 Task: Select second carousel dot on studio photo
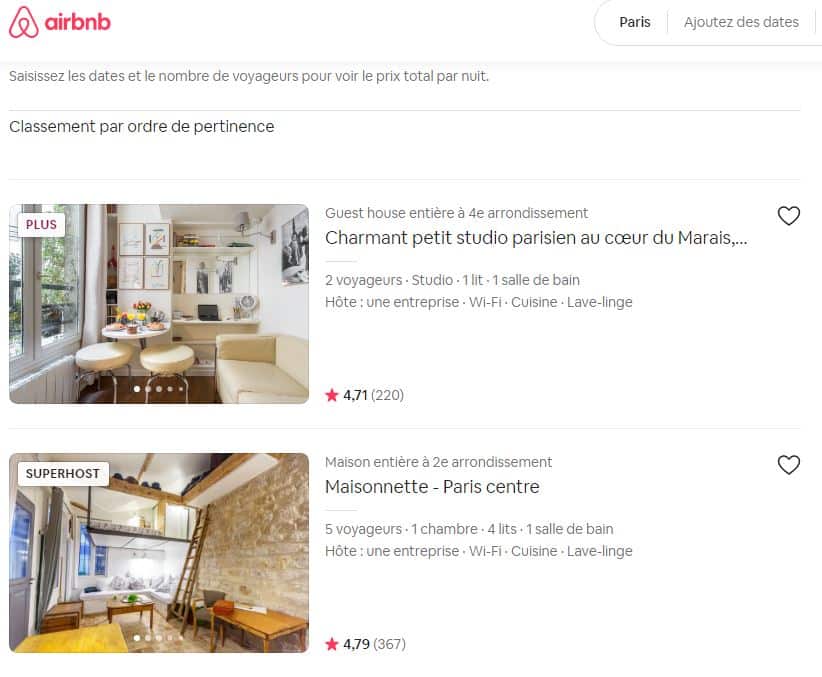point(148,389)
